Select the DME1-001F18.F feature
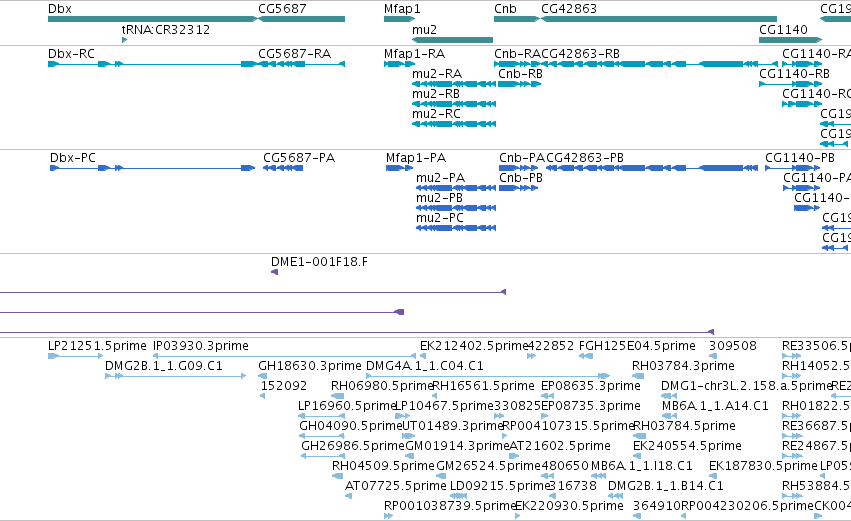Viewport: 851px width, 521px height. click(x=275, y=272)
